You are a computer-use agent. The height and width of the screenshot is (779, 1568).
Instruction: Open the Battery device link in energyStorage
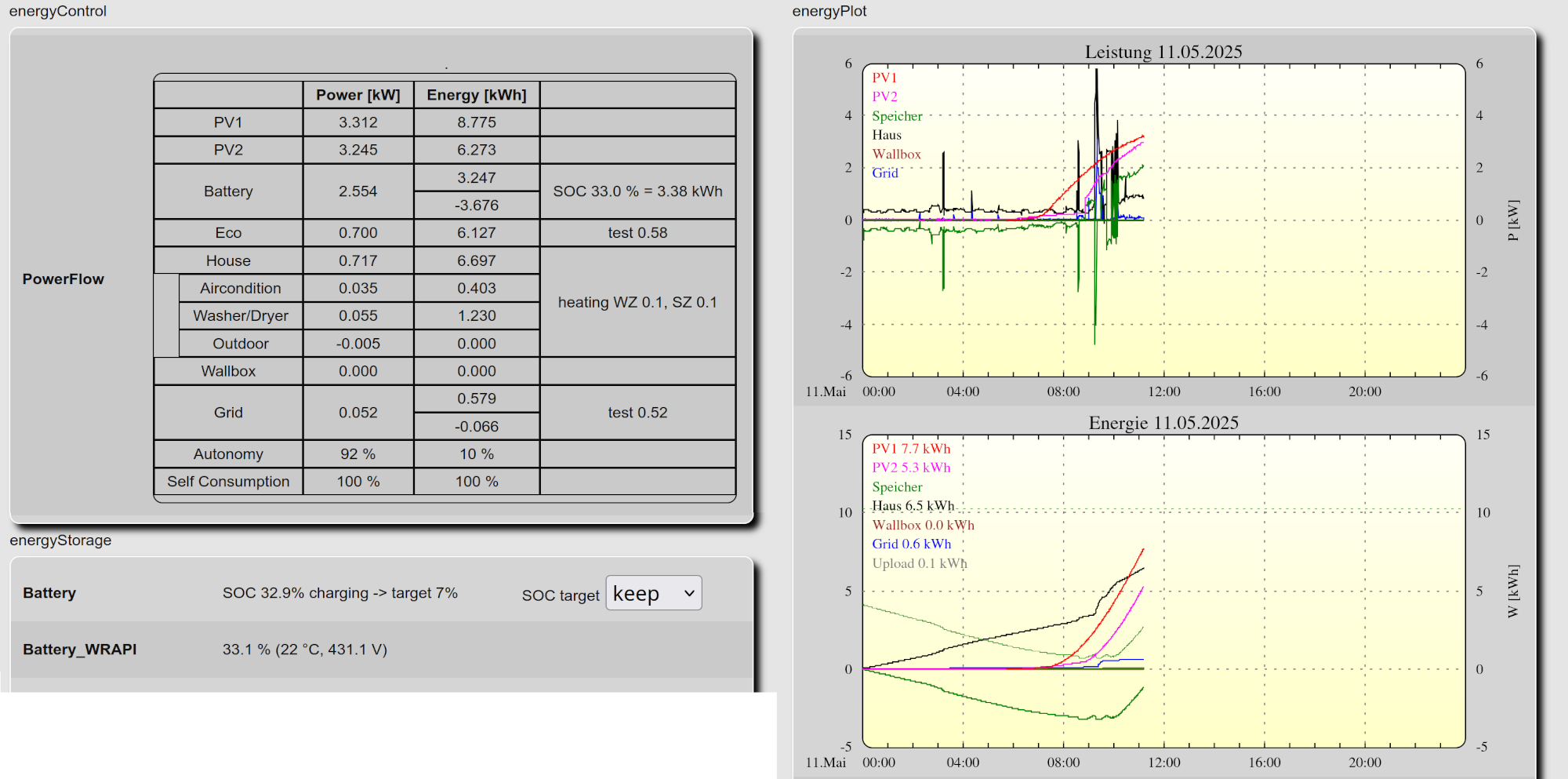49,593
